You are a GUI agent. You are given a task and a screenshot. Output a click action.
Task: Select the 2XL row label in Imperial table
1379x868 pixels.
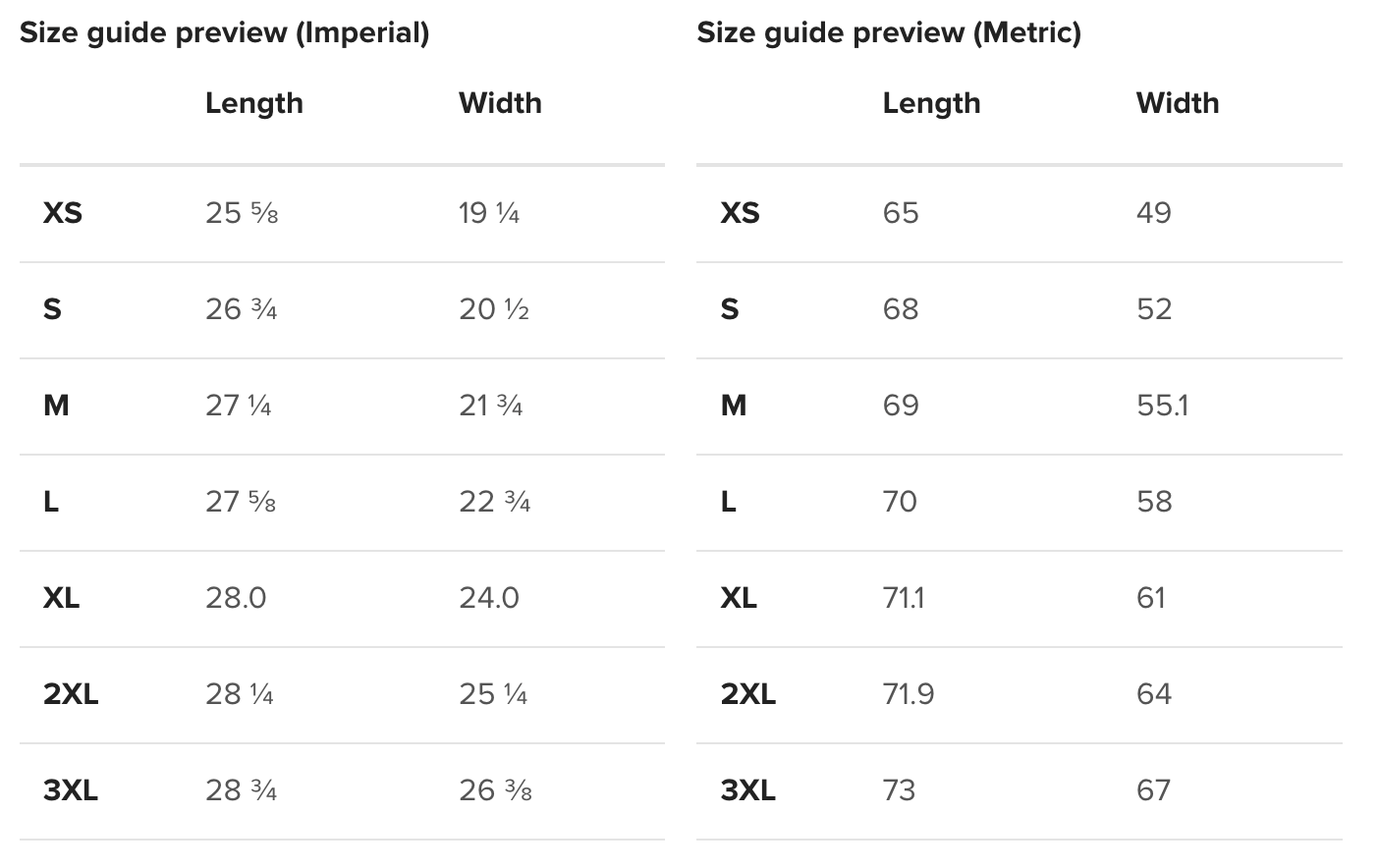pyautogui.click(x=71, y=694)
